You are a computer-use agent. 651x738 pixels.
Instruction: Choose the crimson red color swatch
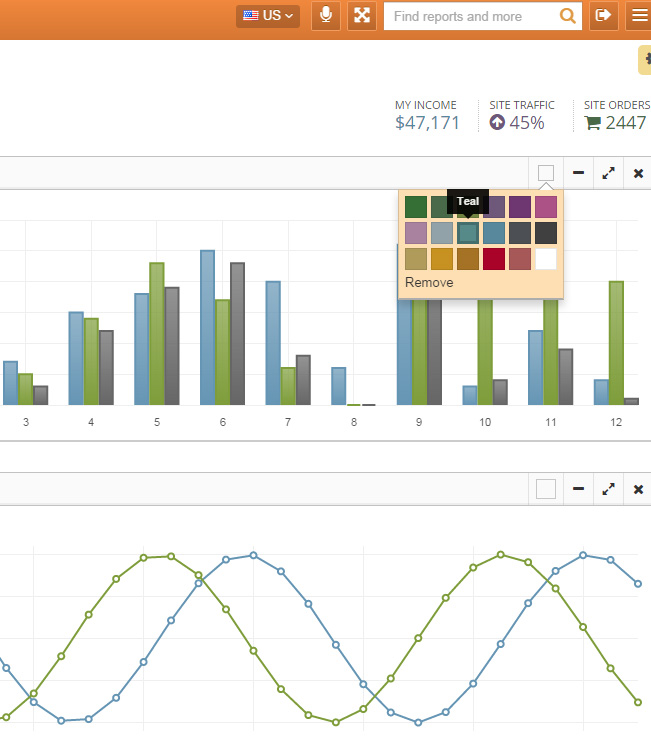494,259
